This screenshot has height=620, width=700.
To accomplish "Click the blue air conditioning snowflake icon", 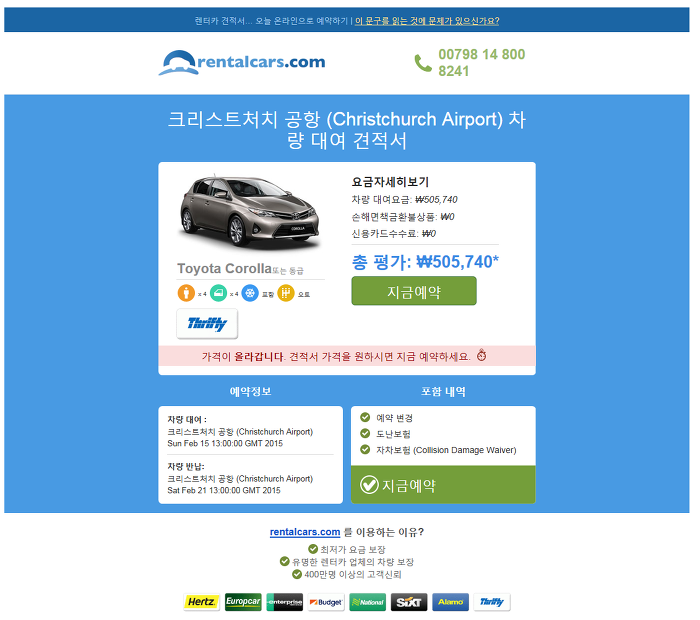I will pos(250,293).
